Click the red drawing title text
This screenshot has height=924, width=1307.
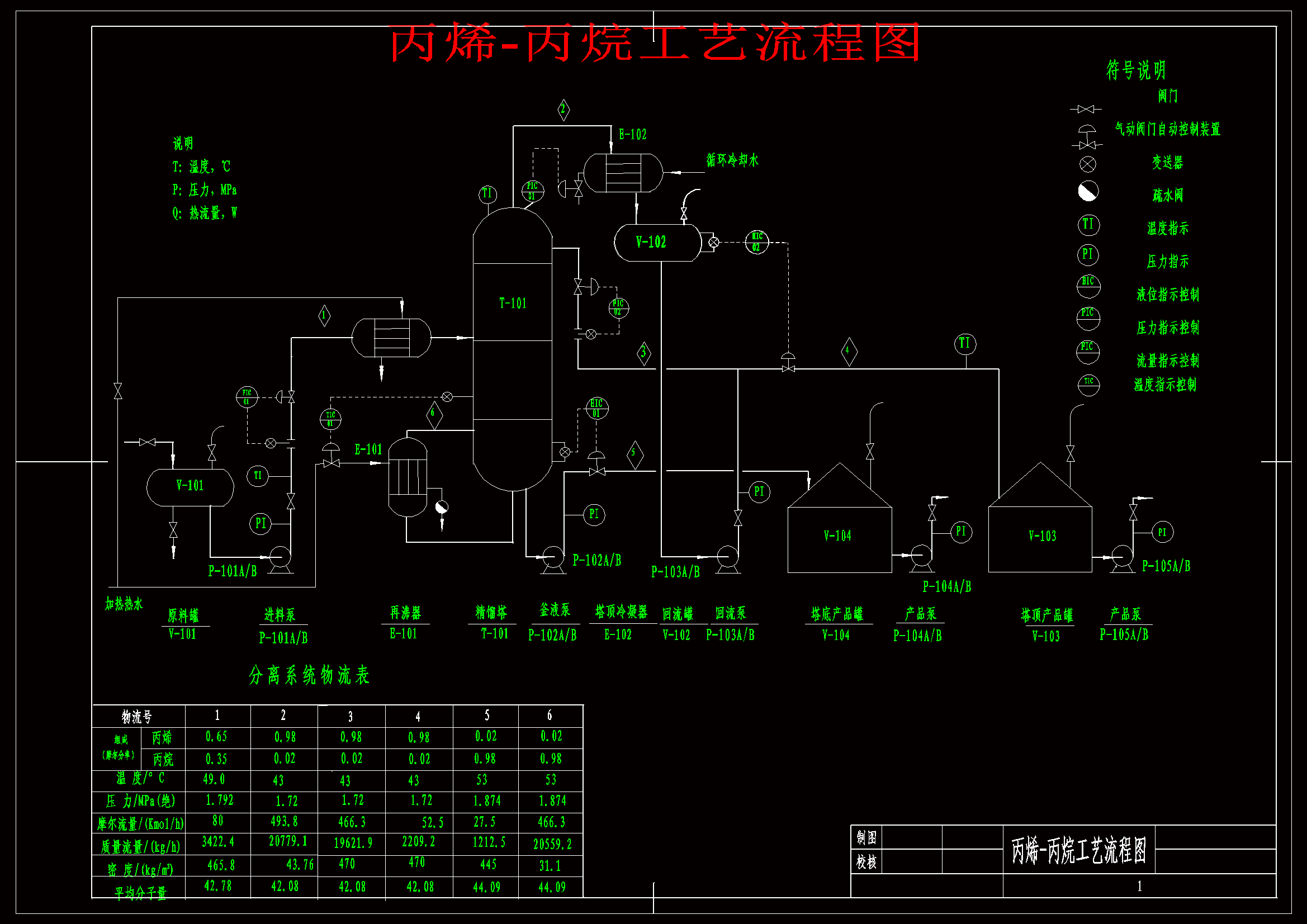pyautogui.click(x=654, y=42)
